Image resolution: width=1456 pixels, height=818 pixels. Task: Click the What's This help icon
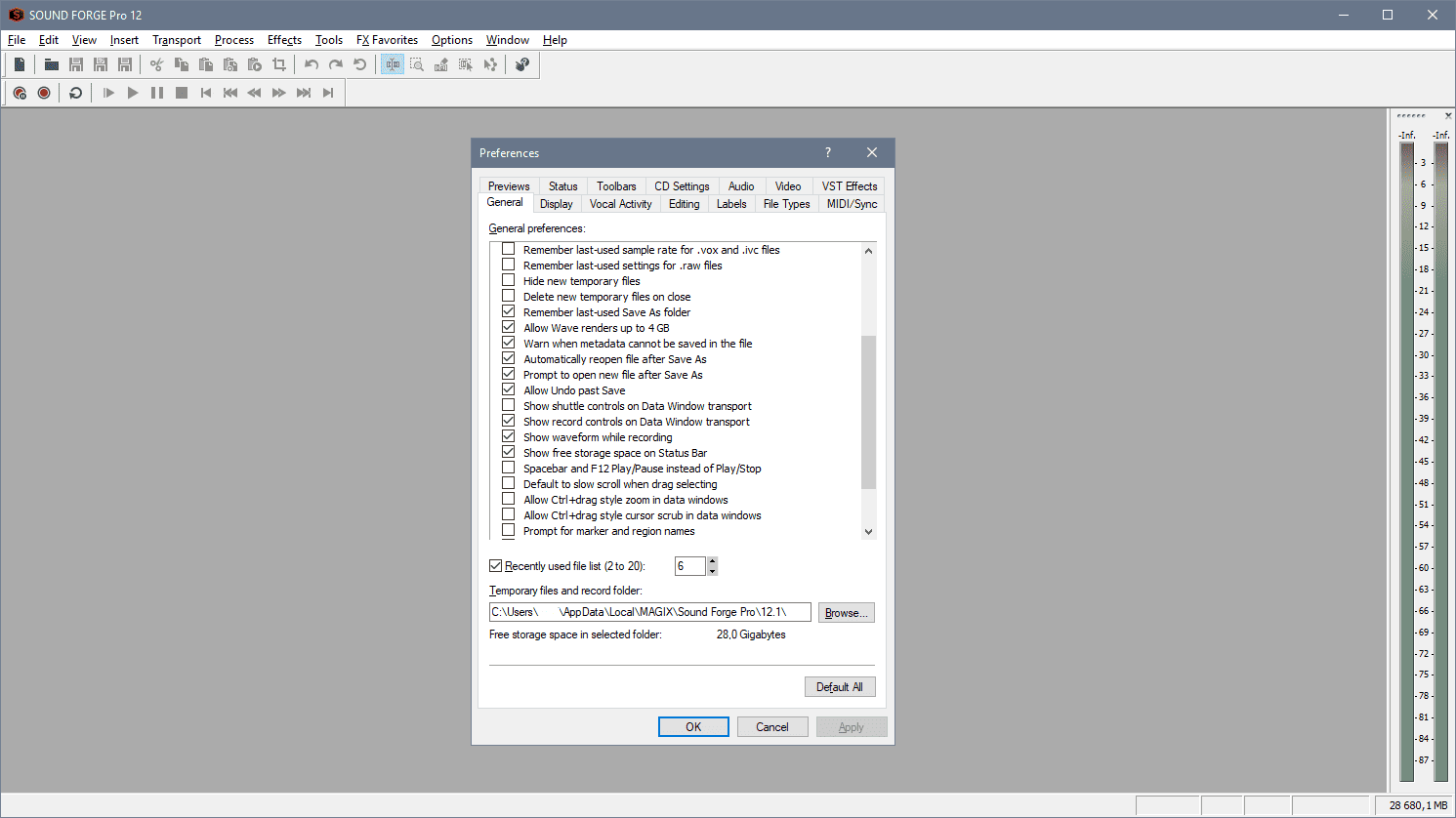click(x=522, y=64)
